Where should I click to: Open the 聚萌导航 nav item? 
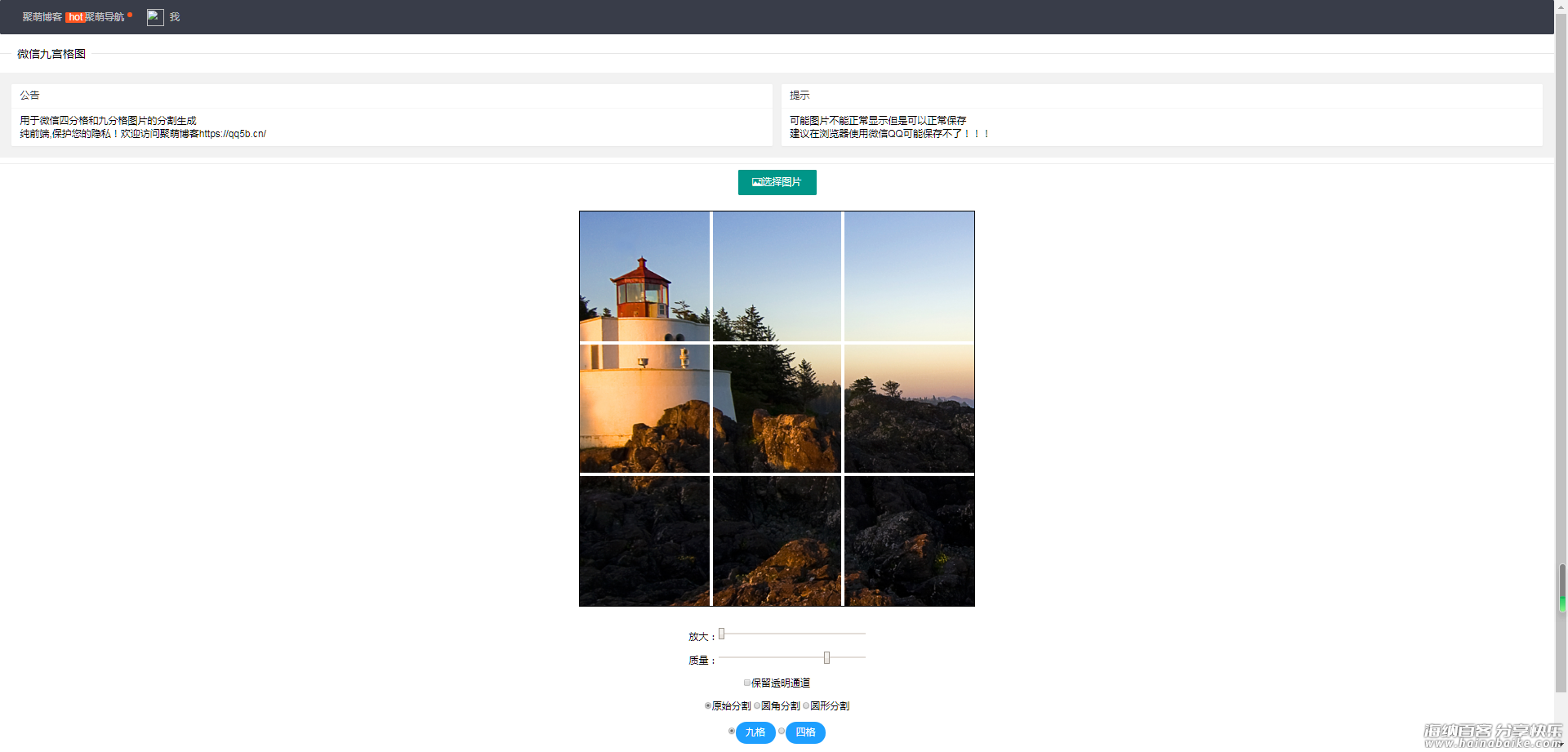point(105,17)
